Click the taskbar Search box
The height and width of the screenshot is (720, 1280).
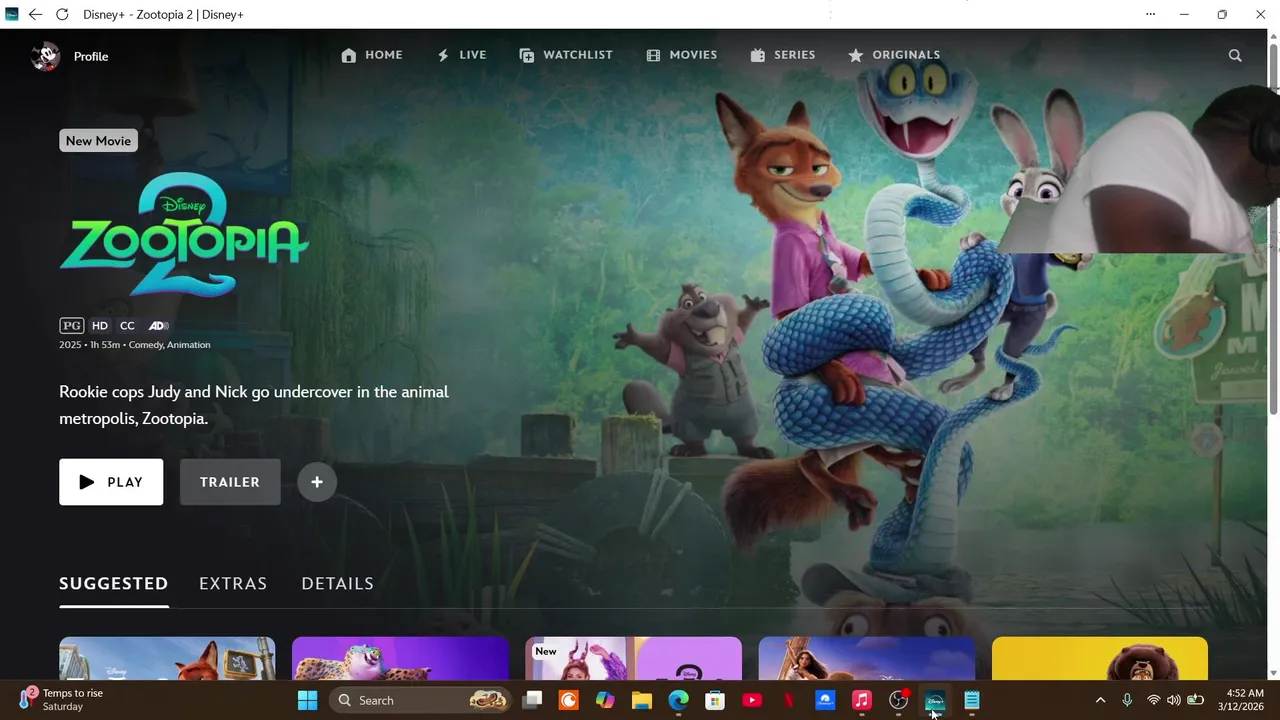(x=420, y=700)
